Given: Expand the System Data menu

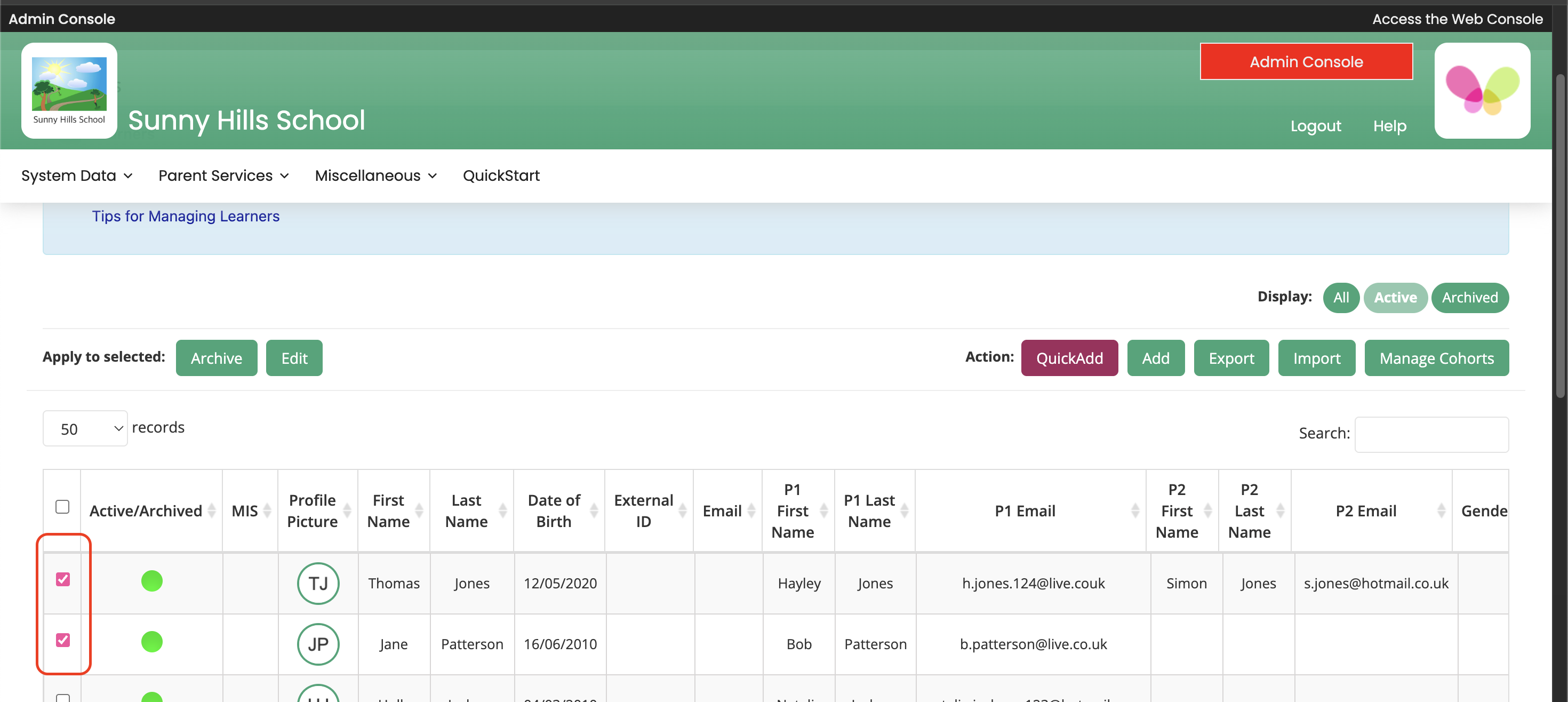Looking at the screenshot, I should tap(77, 175).
